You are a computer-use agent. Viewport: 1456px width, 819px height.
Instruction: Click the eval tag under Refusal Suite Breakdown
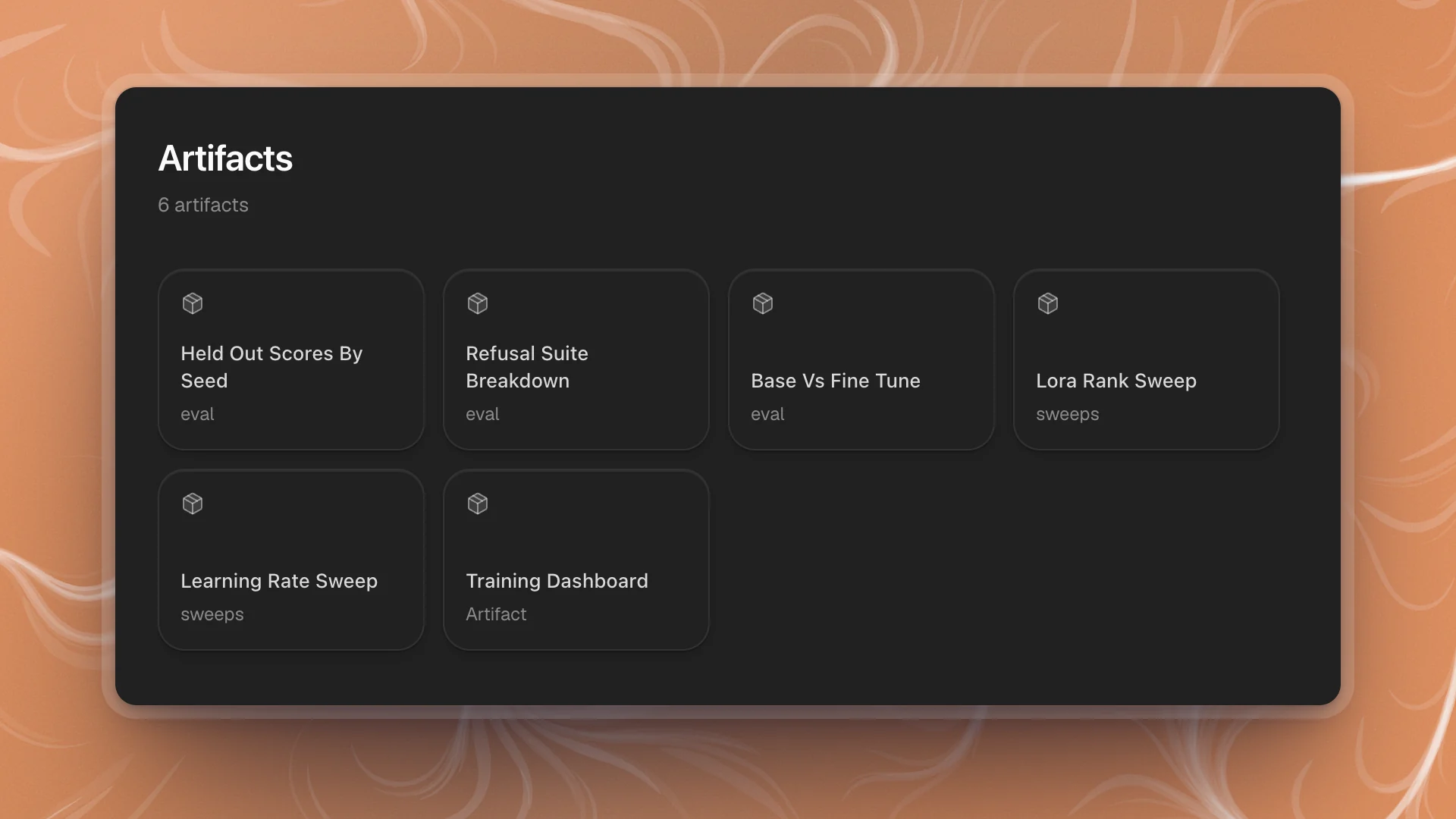[x=482, y=414]
